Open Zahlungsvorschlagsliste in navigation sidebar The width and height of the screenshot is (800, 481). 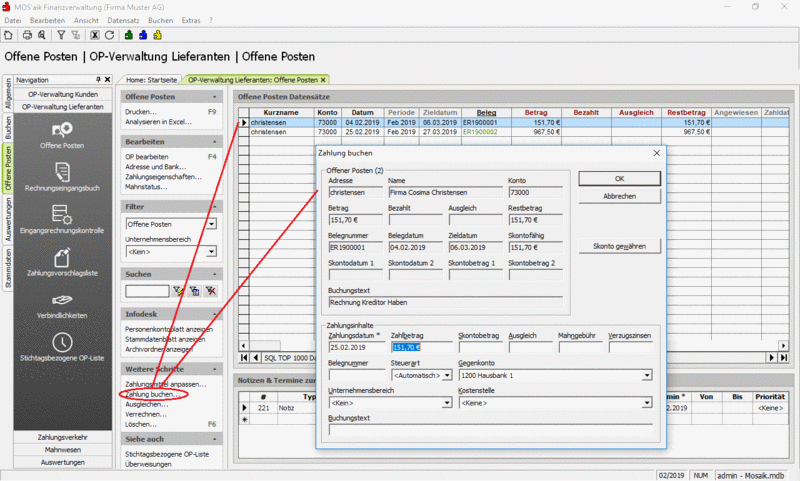click(62, 262)
